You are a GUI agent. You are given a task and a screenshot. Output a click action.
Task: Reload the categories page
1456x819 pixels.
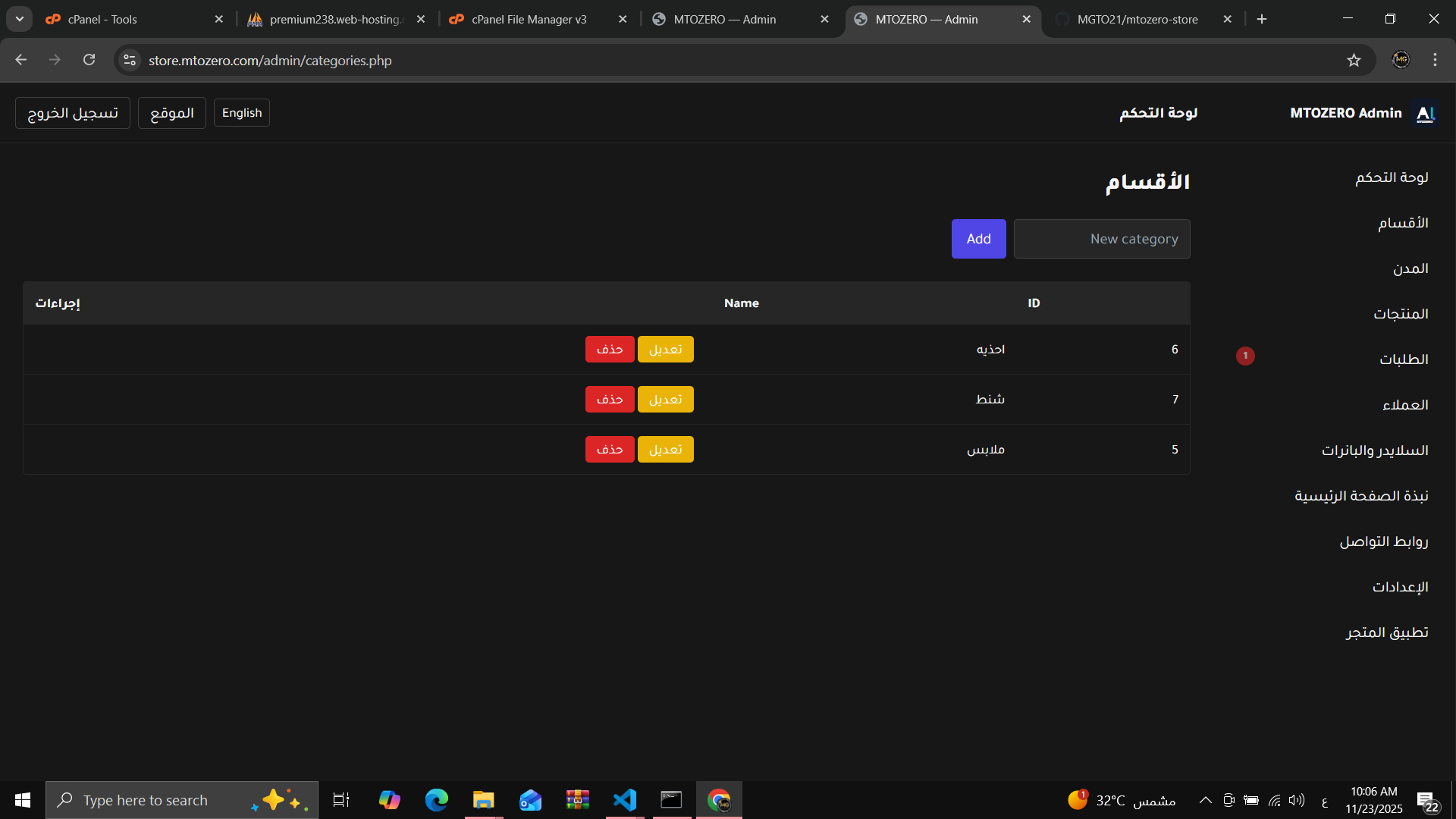tap(89, 60)
